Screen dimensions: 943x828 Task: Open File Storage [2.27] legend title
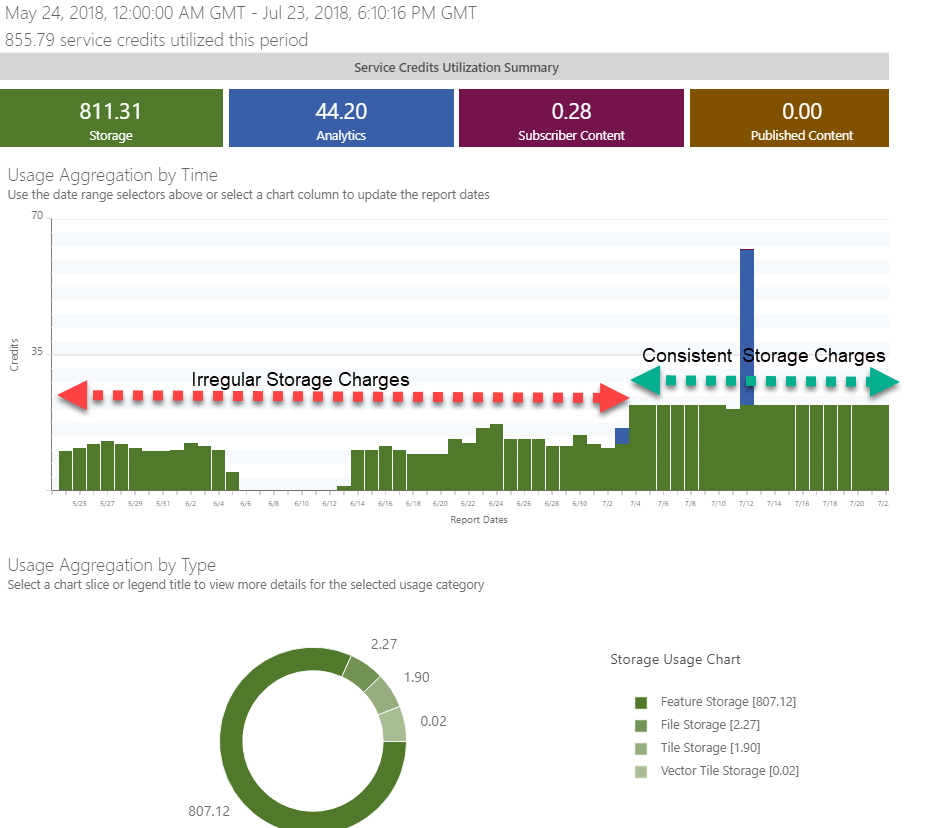(x=710, y=725)
